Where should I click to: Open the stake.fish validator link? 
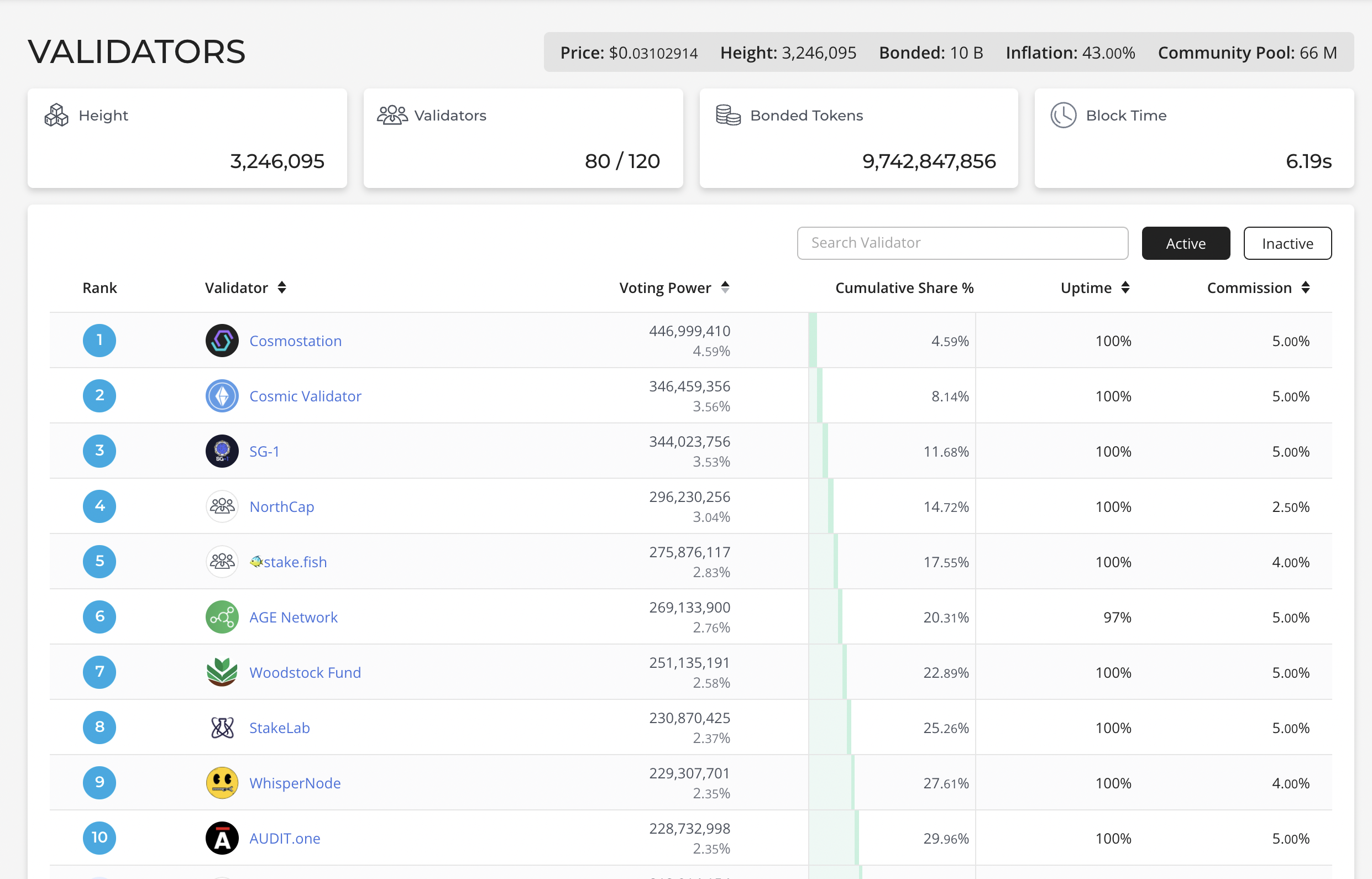295,562
